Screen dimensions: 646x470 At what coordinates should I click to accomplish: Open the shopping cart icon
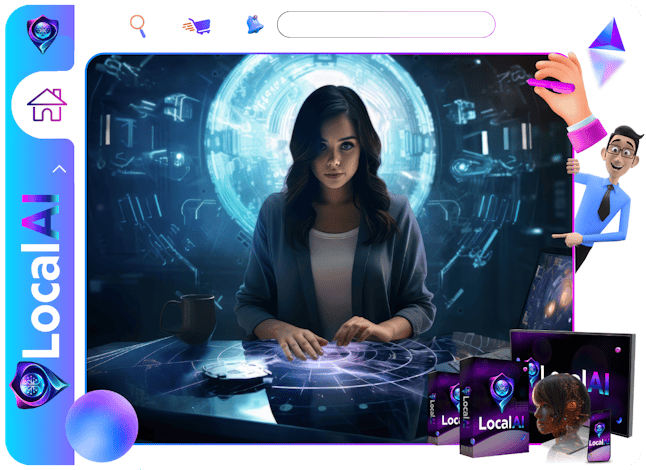[x=196, y=25]
